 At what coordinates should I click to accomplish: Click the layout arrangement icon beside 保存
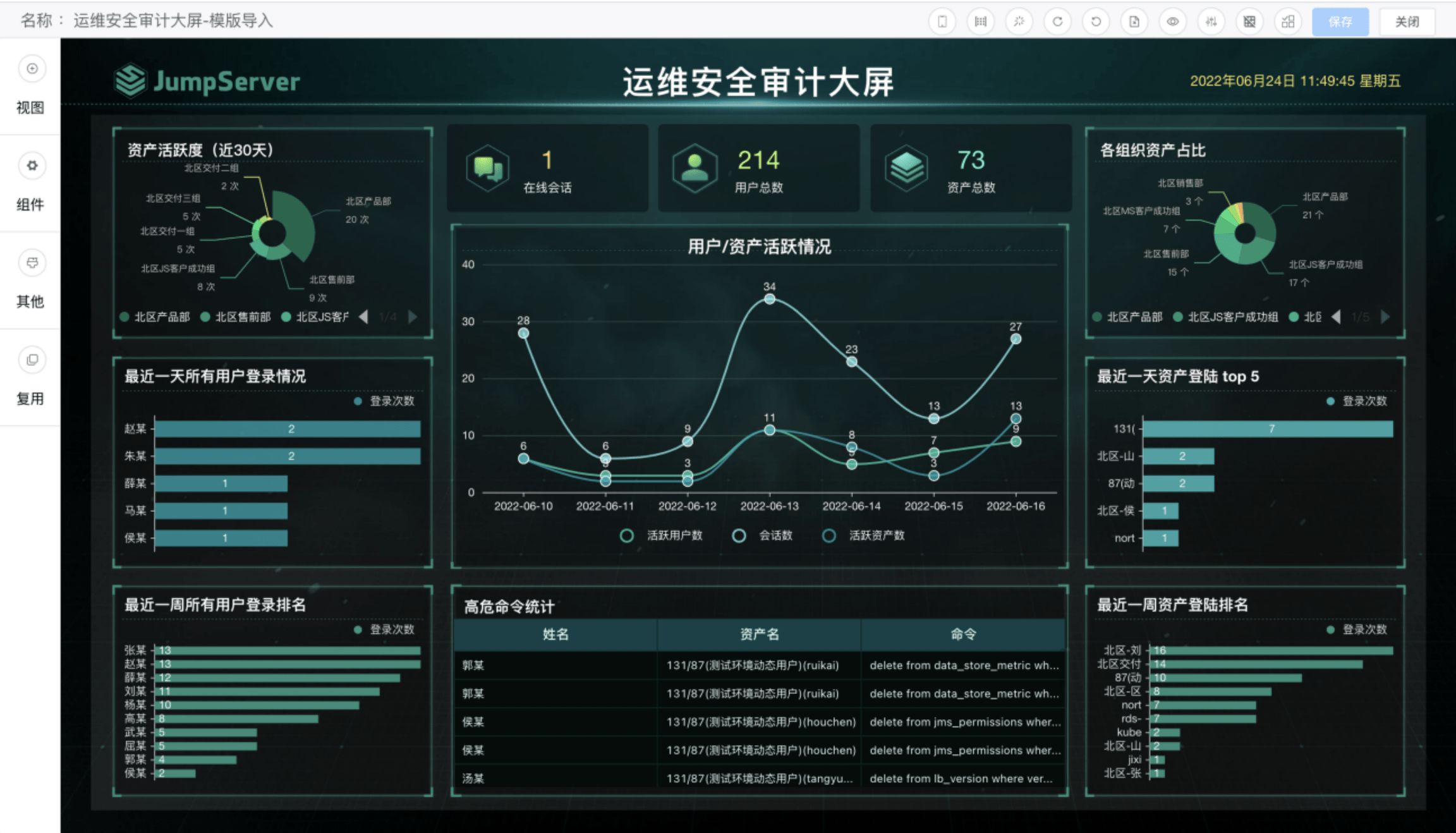click(1288, 21)
